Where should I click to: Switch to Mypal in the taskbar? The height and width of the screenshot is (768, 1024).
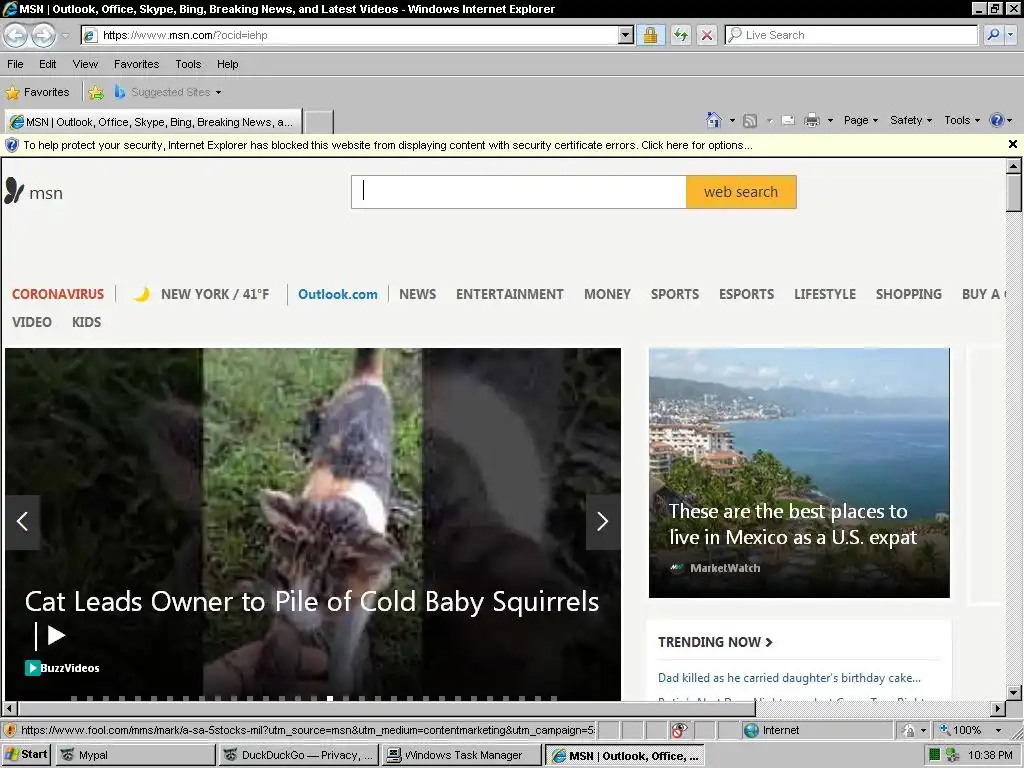click(x=136, y=755)
